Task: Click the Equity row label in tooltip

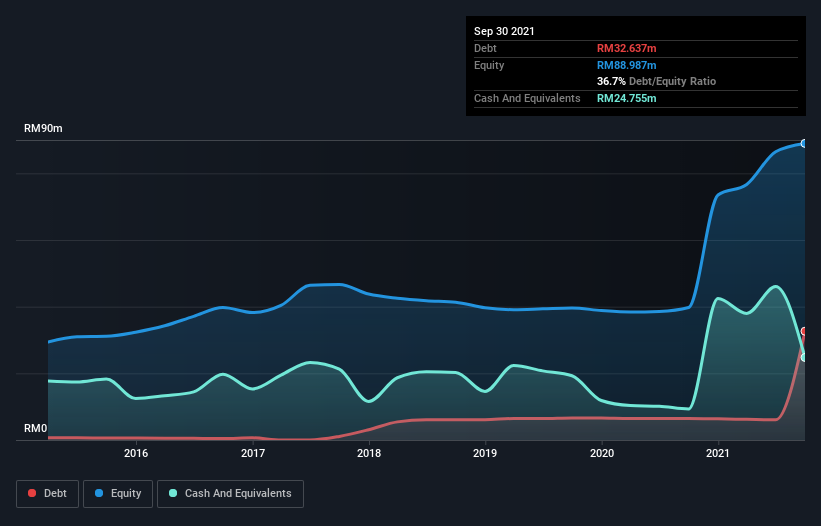Action: (489, 65)
